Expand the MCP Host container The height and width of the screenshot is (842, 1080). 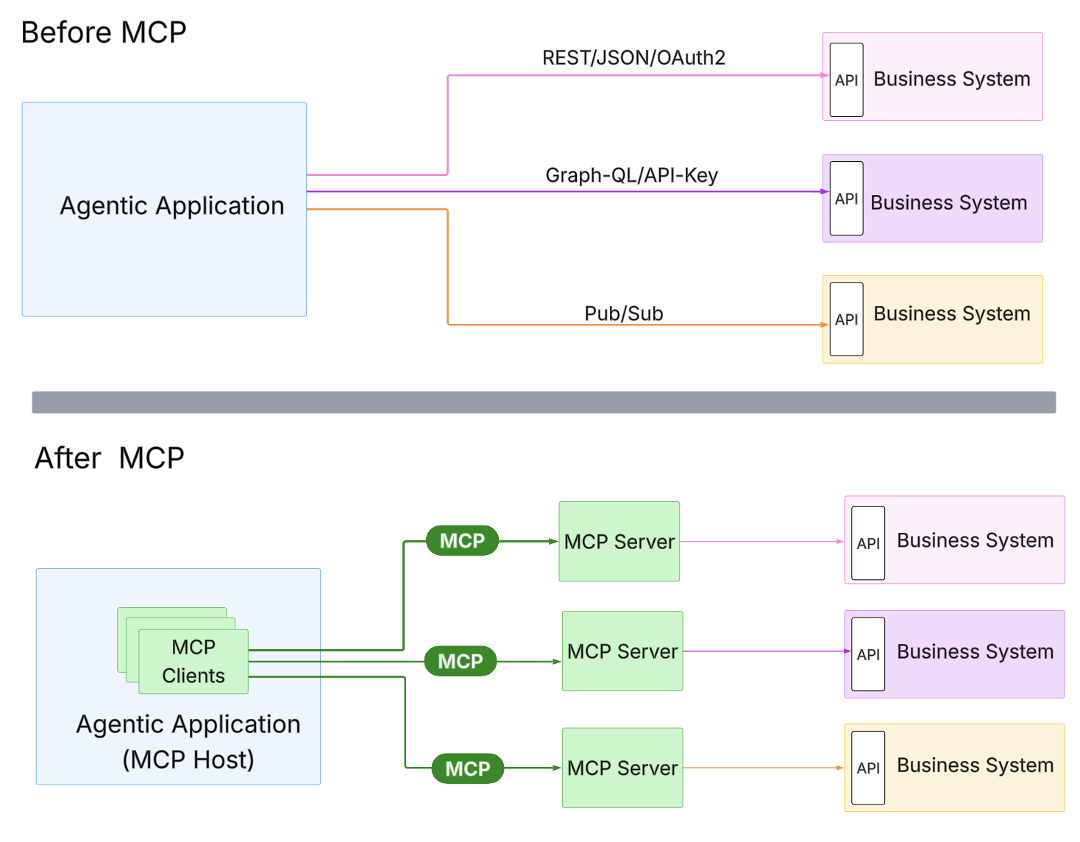(178, 677)
